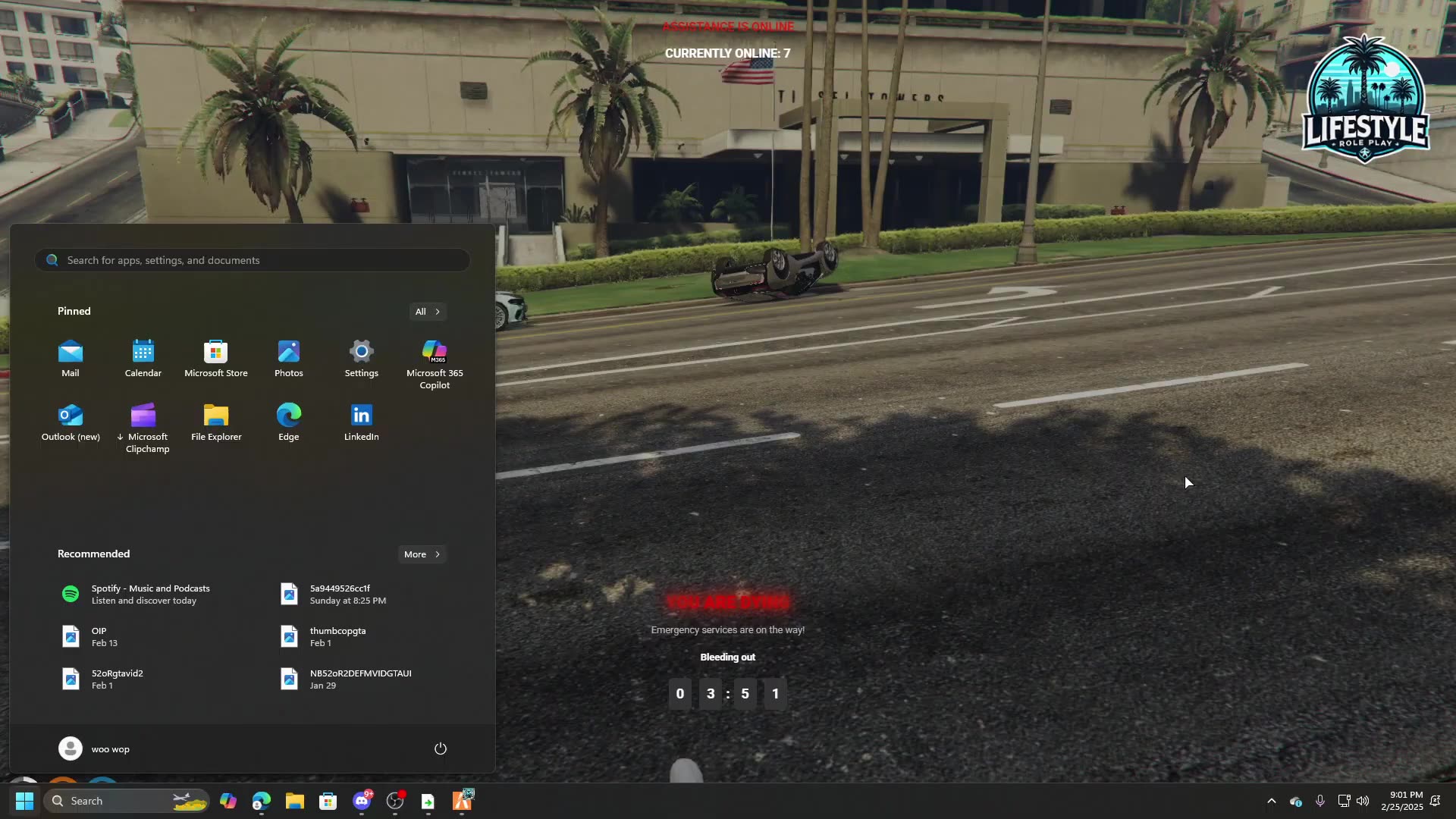Click the power button
The image size is (1456, 819).
tap(441, 748)
